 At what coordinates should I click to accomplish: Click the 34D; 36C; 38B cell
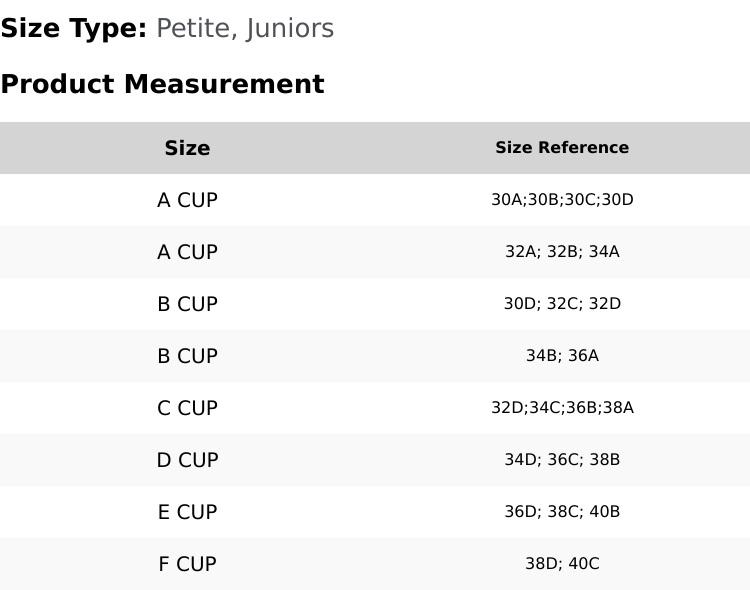[x=562, y=460]
